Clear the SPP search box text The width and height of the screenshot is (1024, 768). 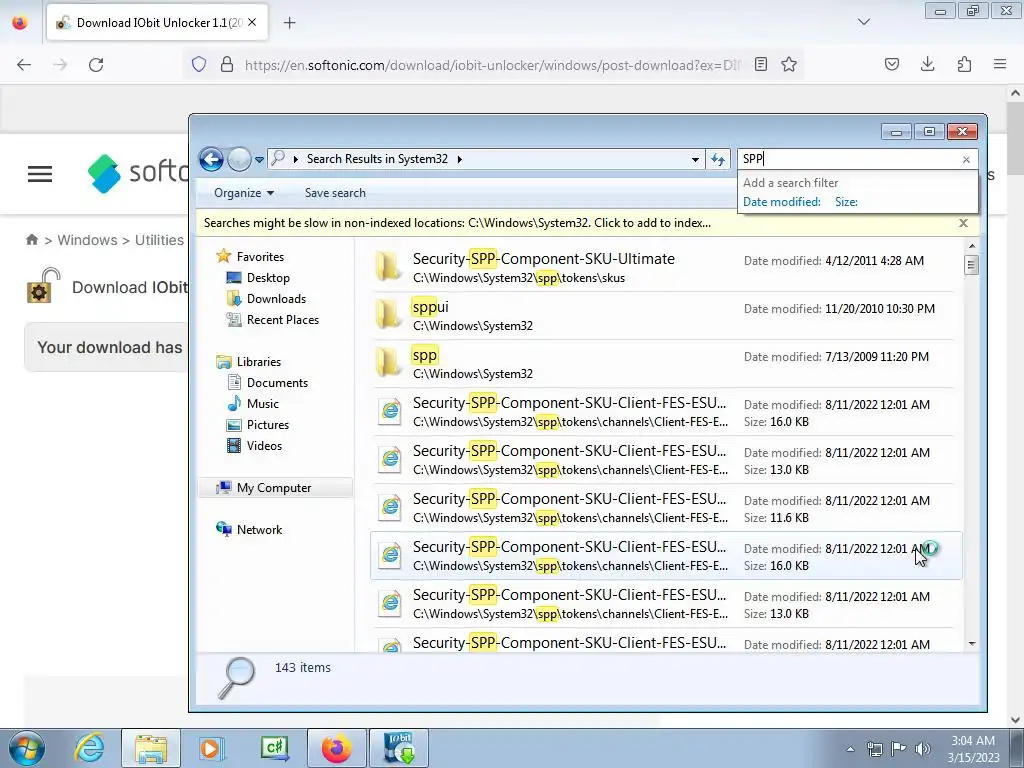coord(966,159)
